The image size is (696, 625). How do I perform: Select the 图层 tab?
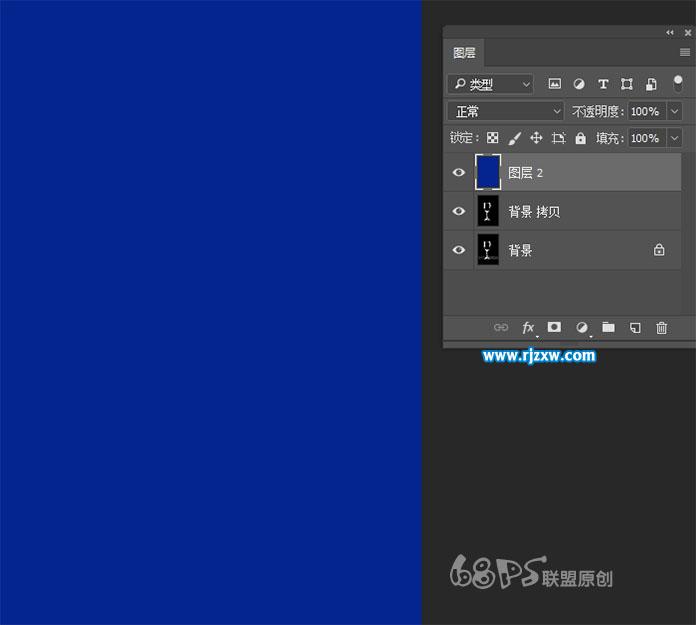click(x=464, y=53)
